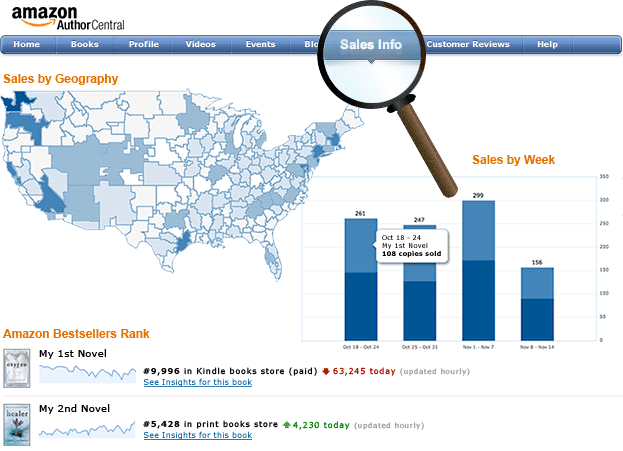The height and width of the screenshot is (451, 623).
Task: Click the Nov 8 - Nov 14 bar labeled 156
Action: [x=537, y=304]
